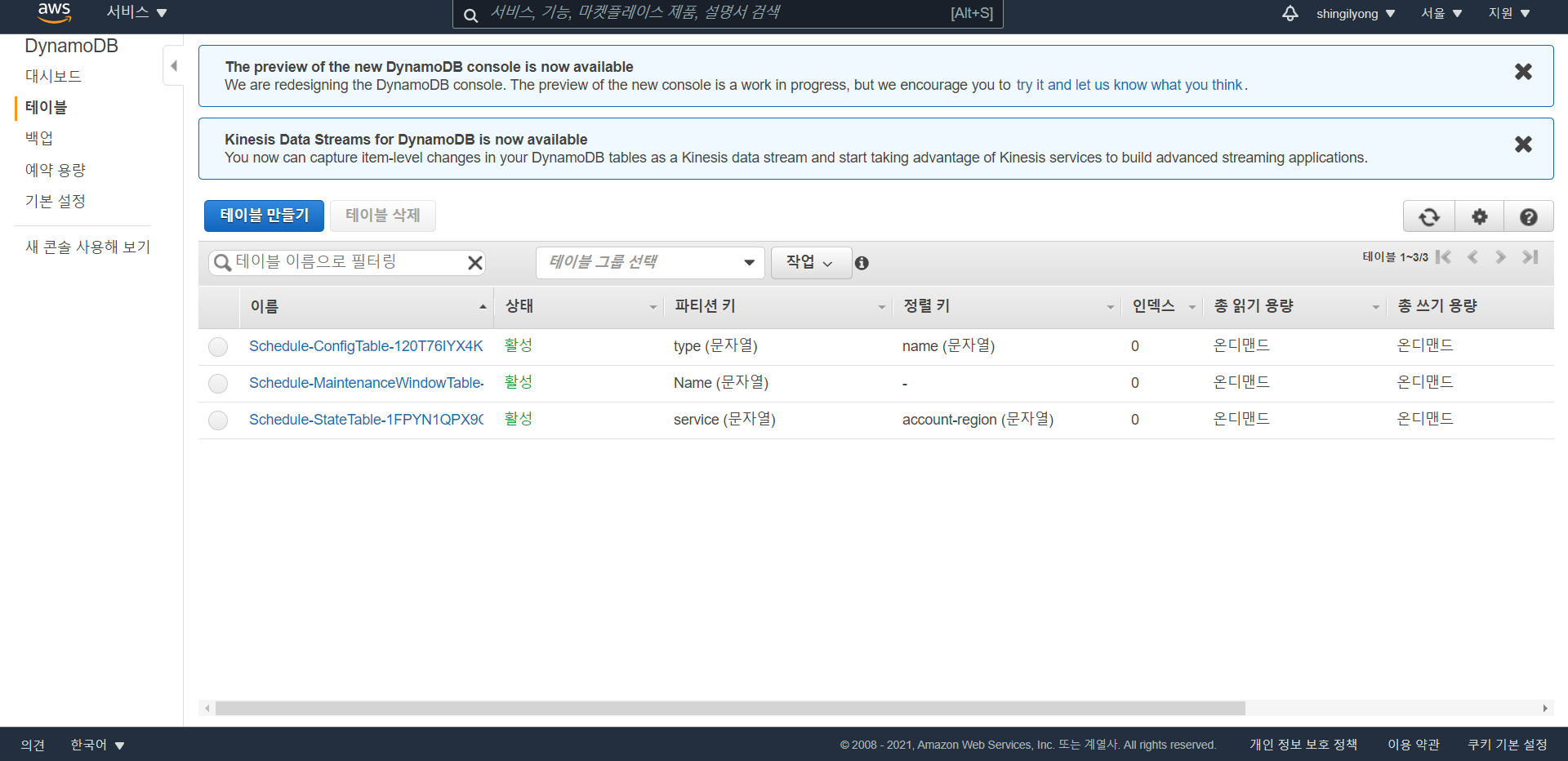This screenshot has width=1568, height=761.
Task: Clear the table name filter with X
Action: (474, 262)
